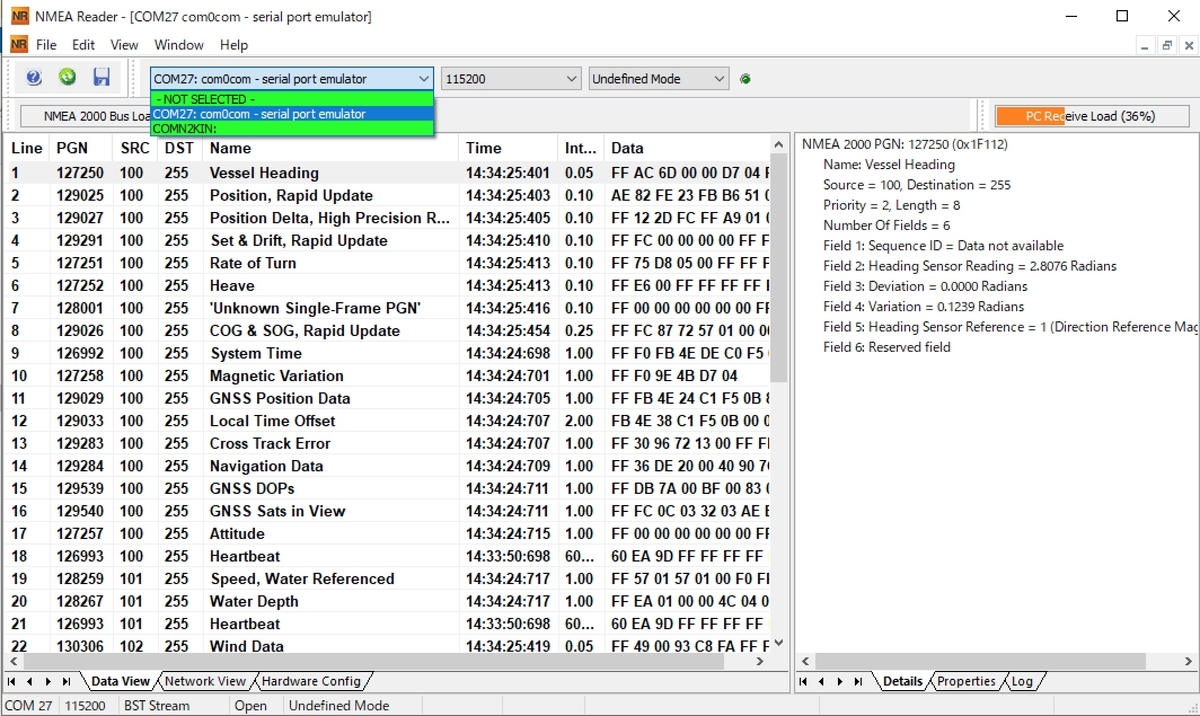Click the NMEA 2000 Bus Load bar
The width and height of the screenshot is (1200, 716).
[x=85, y=116]
